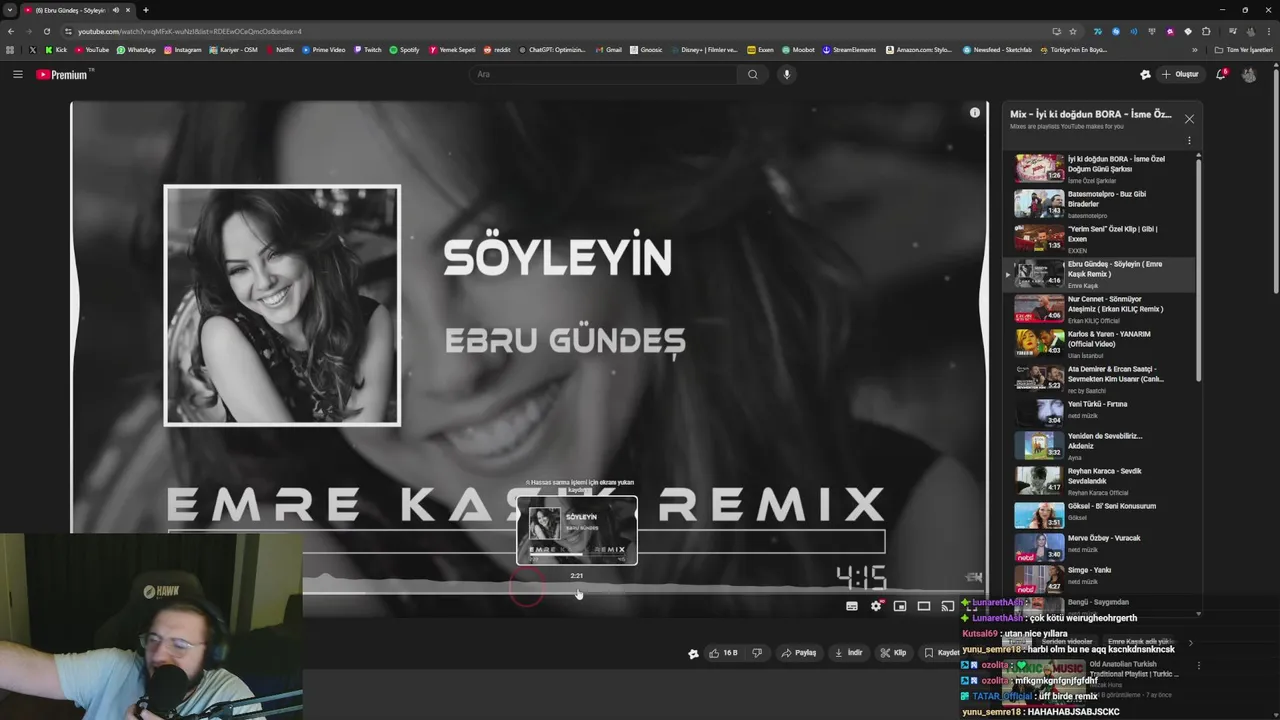This screenshot has width=1280, height=720.
Task: Save video with Kaydet bookmark
Action: click(x=941, y=653)
